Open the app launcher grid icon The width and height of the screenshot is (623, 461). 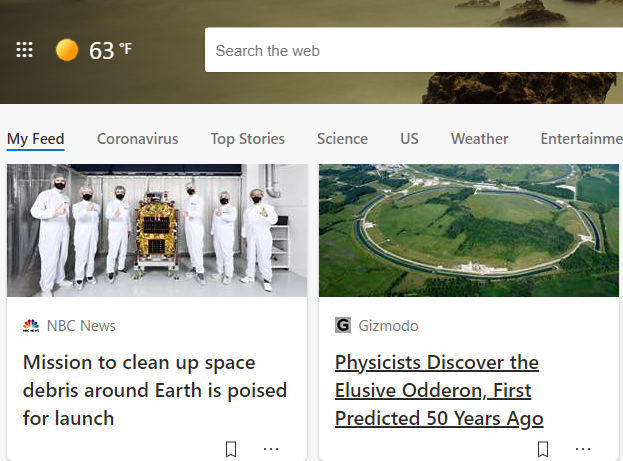point(25,50)
